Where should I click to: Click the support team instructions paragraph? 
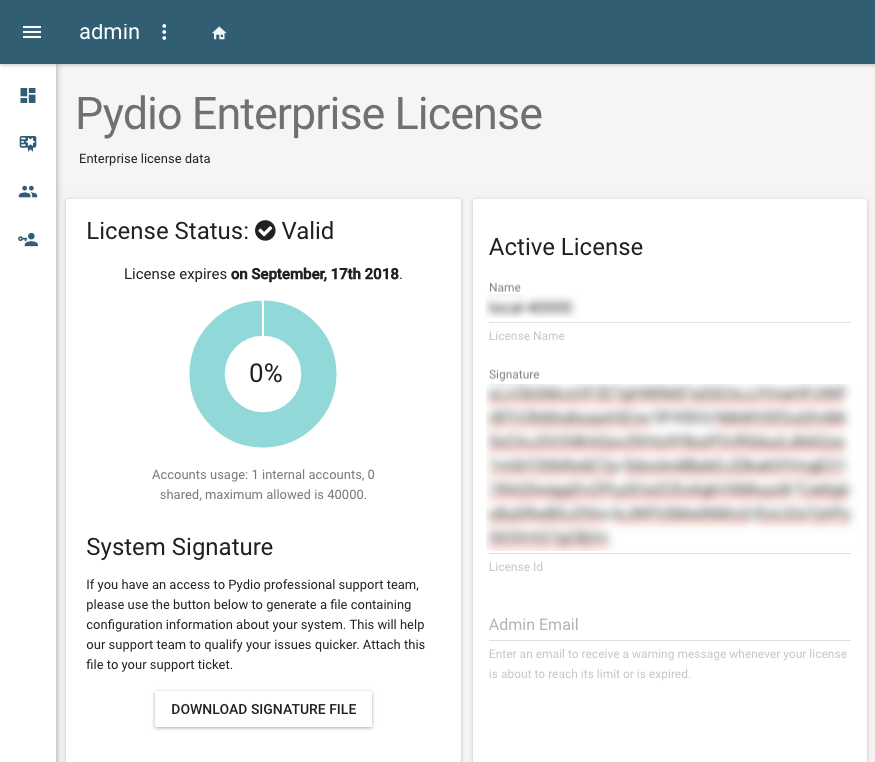tap(256, 624)
